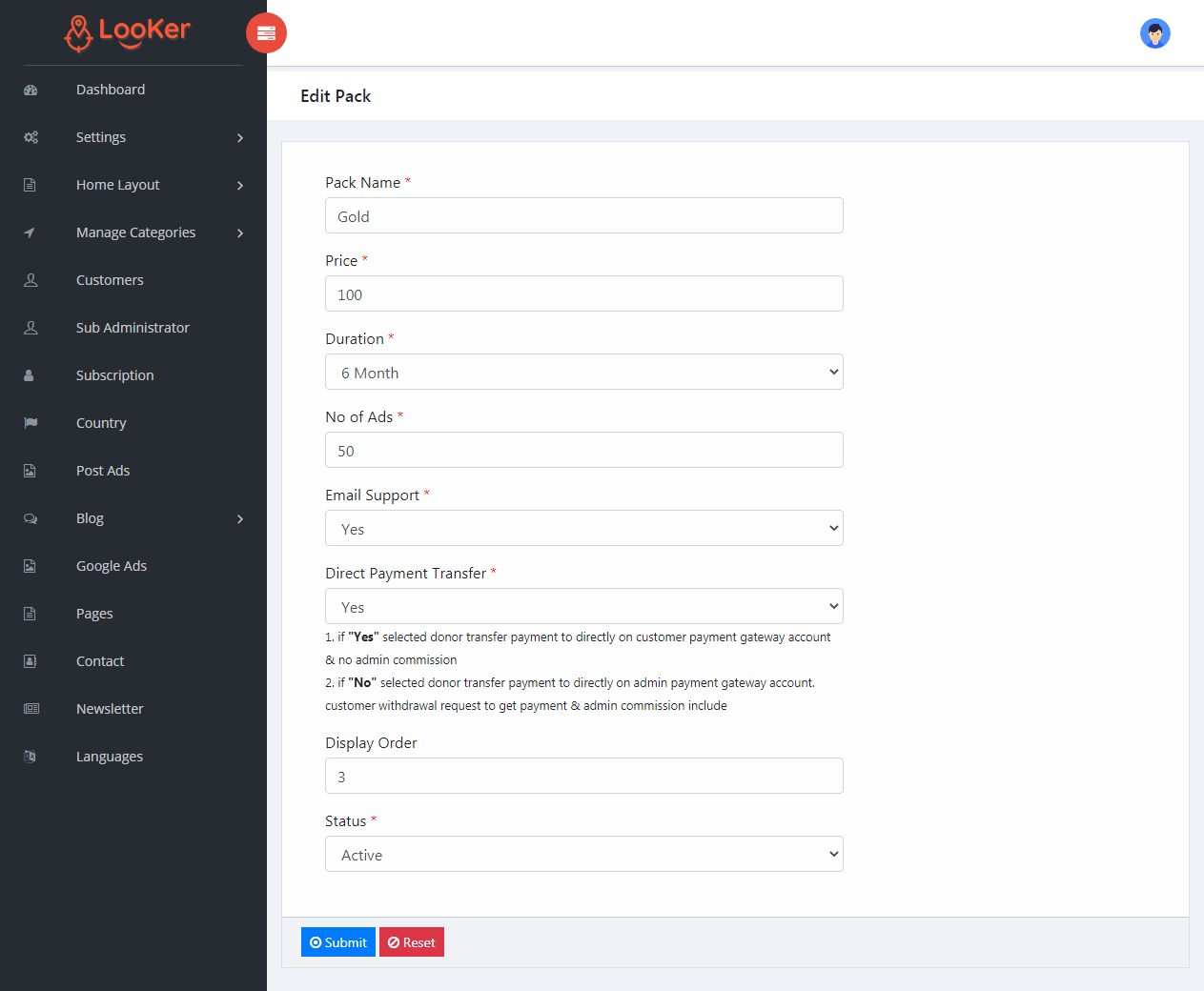Click the Pack Name field
Screen dimensions: 1204x991
584,215
